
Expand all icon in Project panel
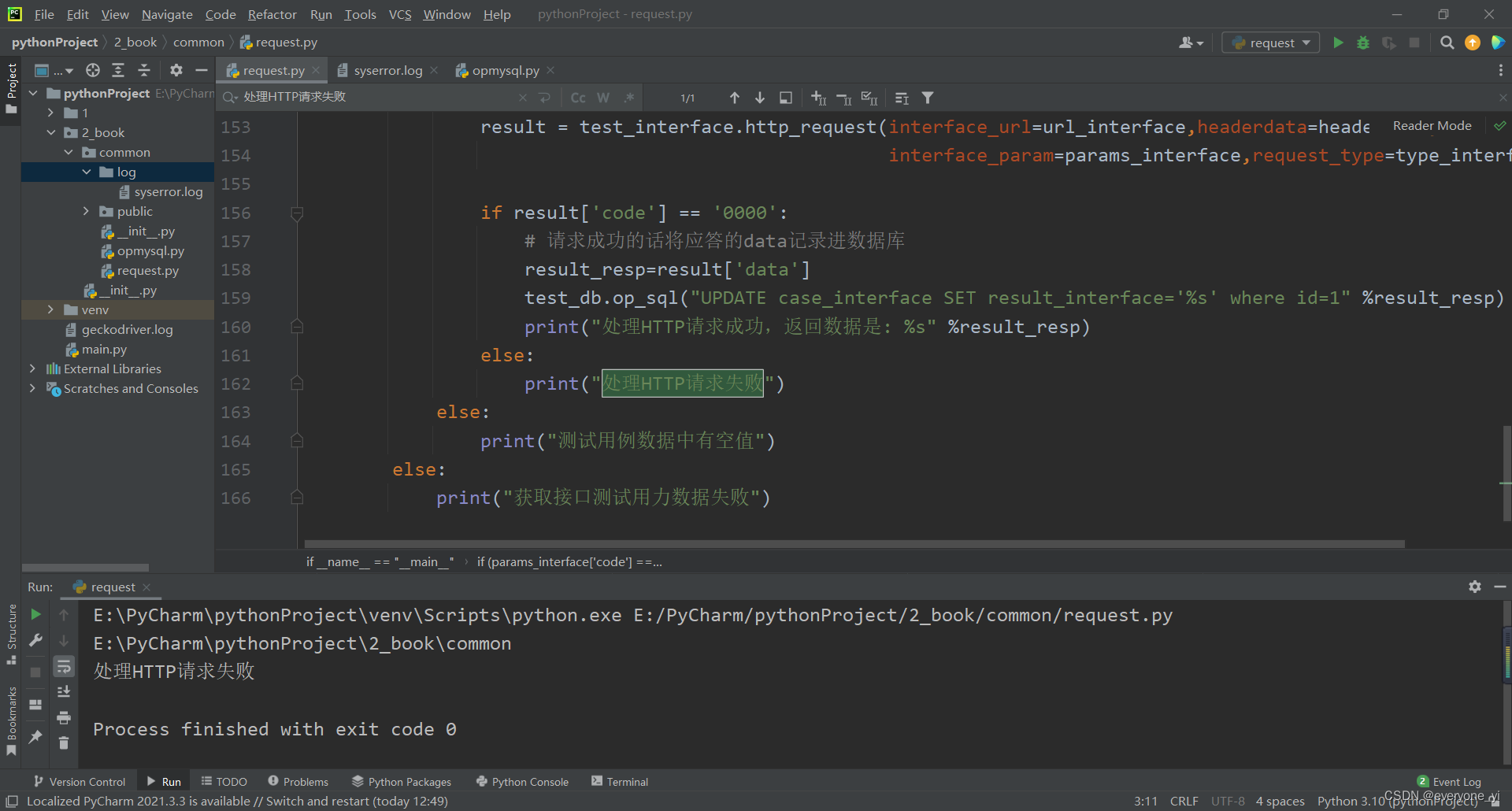point(118,70)
